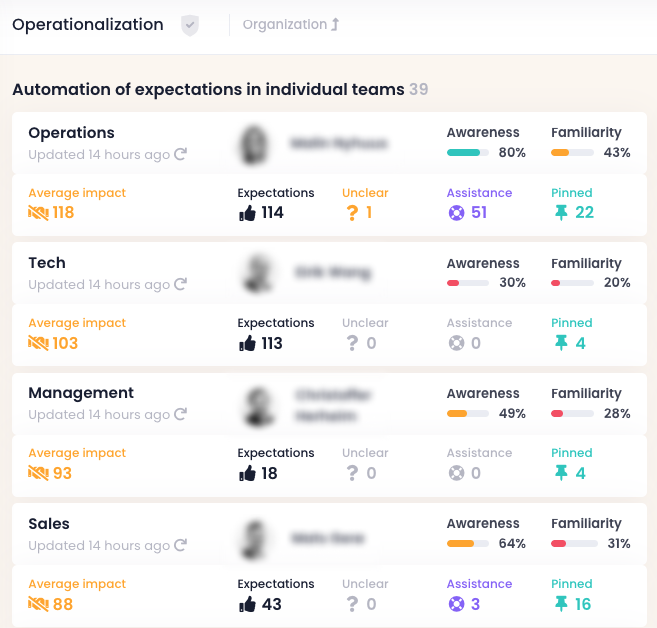Click the Operations pinned pushpin icon

(x=561, y=213)
